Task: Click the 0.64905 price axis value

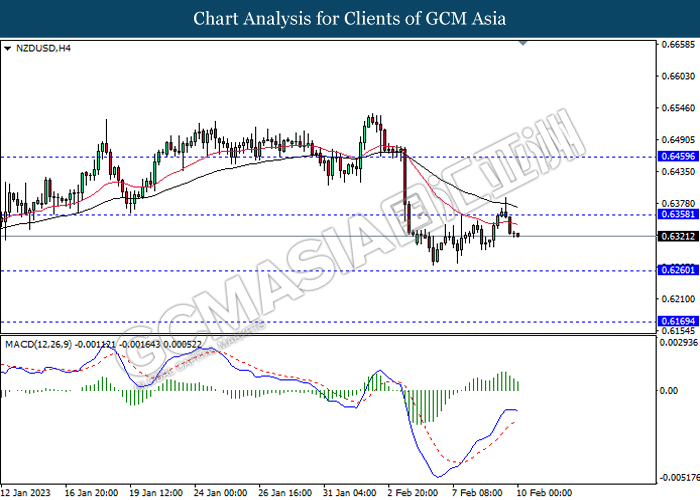Action: point(678,140)
